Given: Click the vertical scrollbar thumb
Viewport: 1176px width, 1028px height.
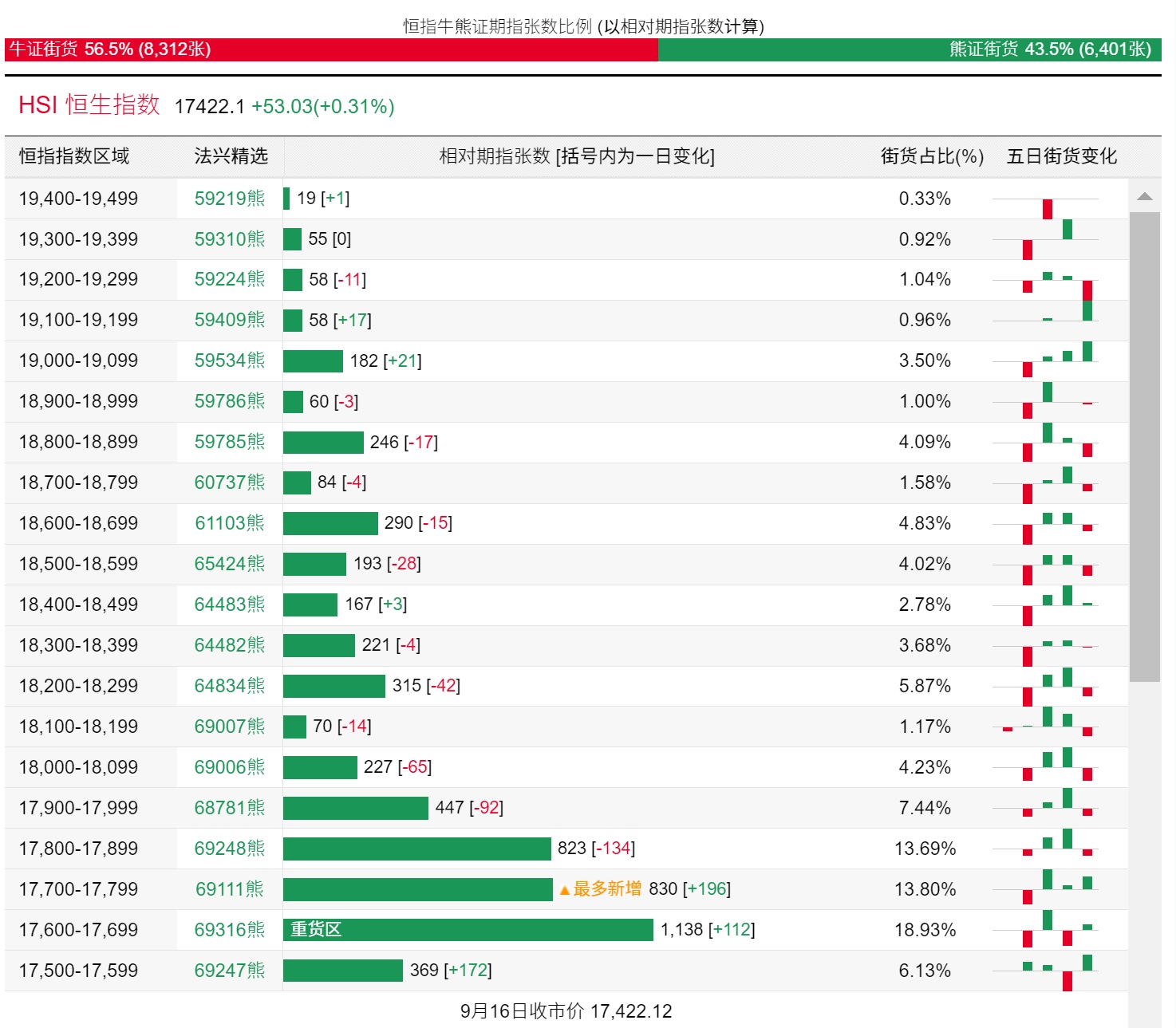Looking at the screenshot, I should (x=1144, y=447).
